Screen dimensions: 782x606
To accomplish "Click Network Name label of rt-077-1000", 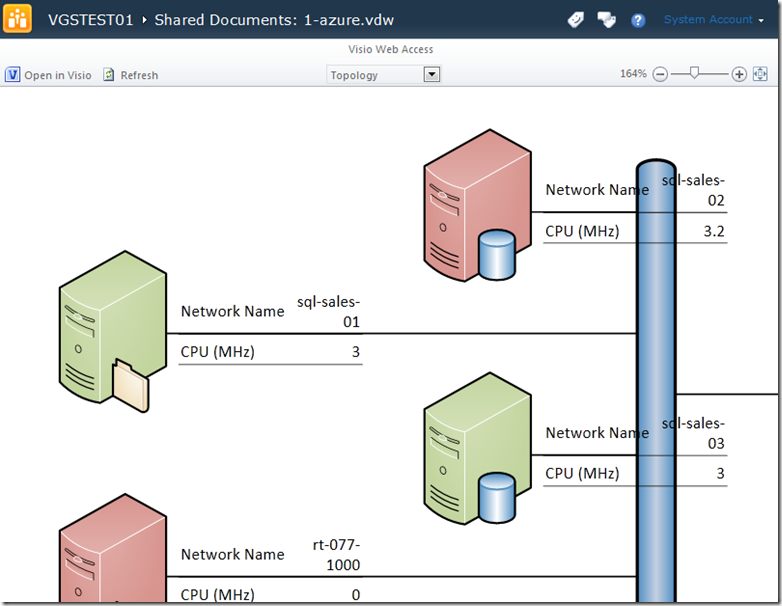I will (x=232, y=554).
